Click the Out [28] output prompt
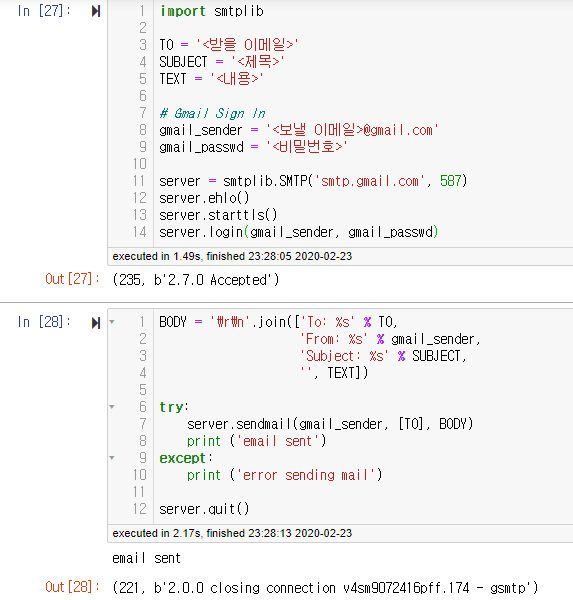 (x=72, y=587)
